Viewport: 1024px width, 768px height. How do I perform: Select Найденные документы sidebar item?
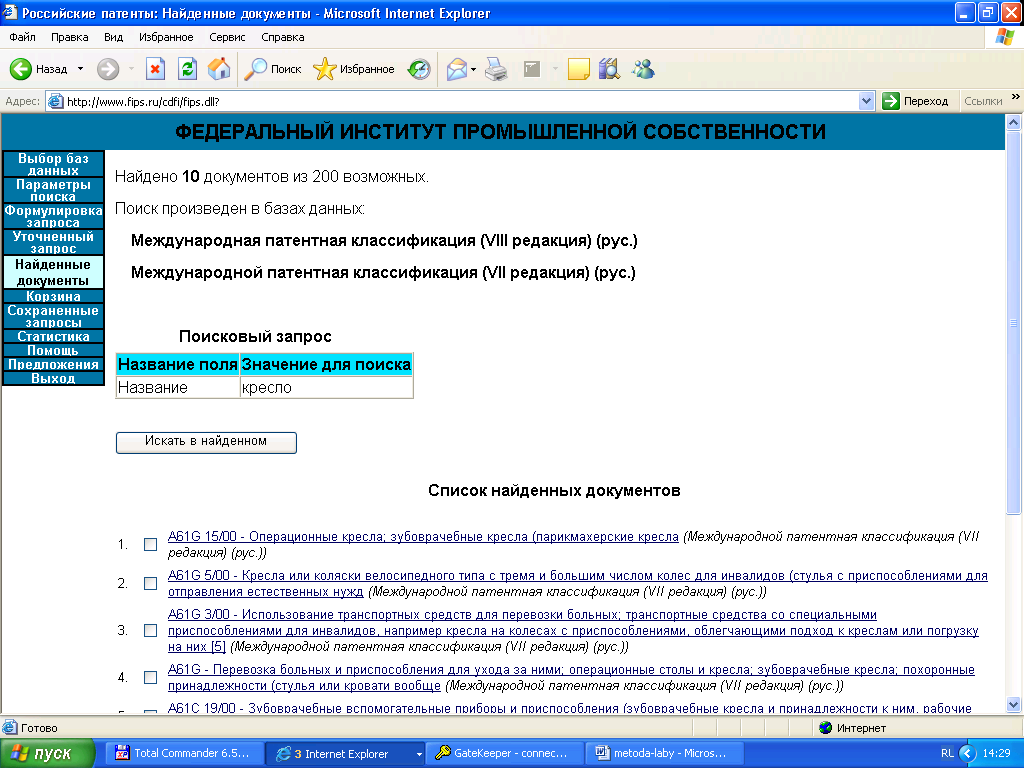tap(53, 272)
